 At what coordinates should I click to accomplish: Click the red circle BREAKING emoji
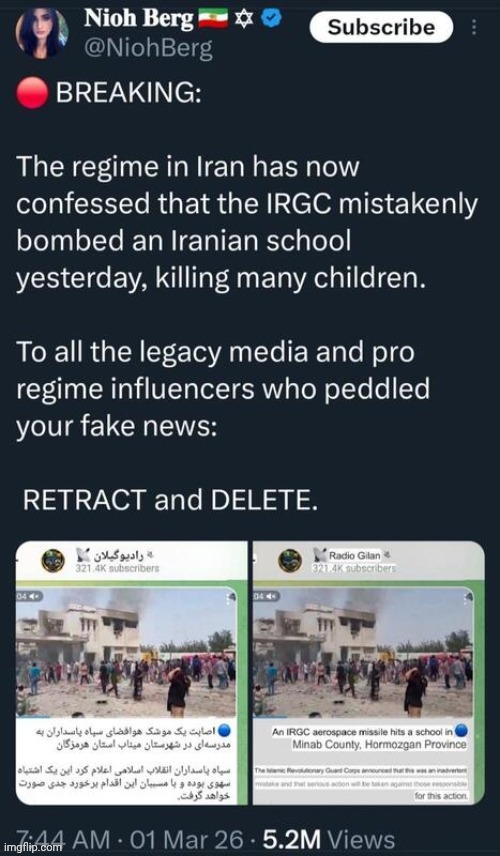pos(33,95)
